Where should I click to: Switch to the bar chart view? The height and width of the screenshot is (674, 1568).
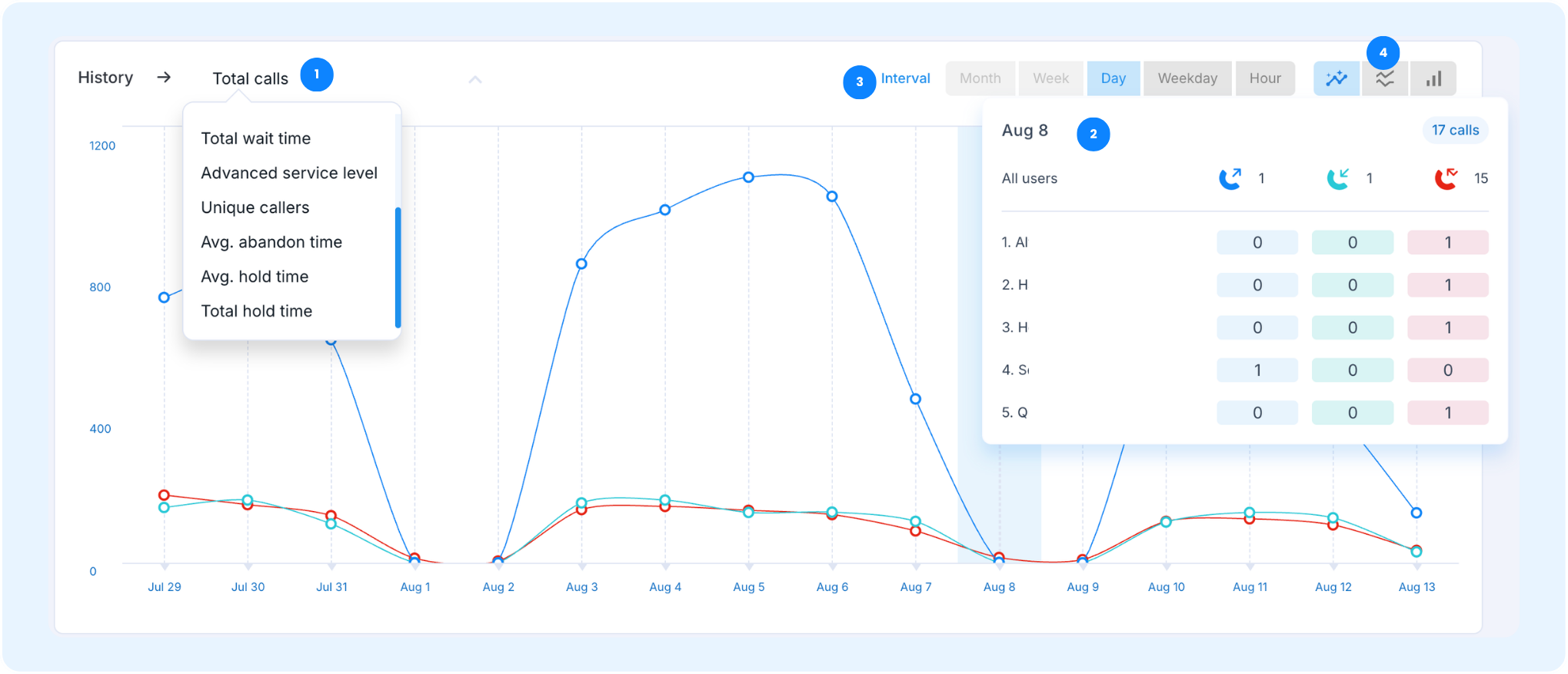tap(1433, 78)
